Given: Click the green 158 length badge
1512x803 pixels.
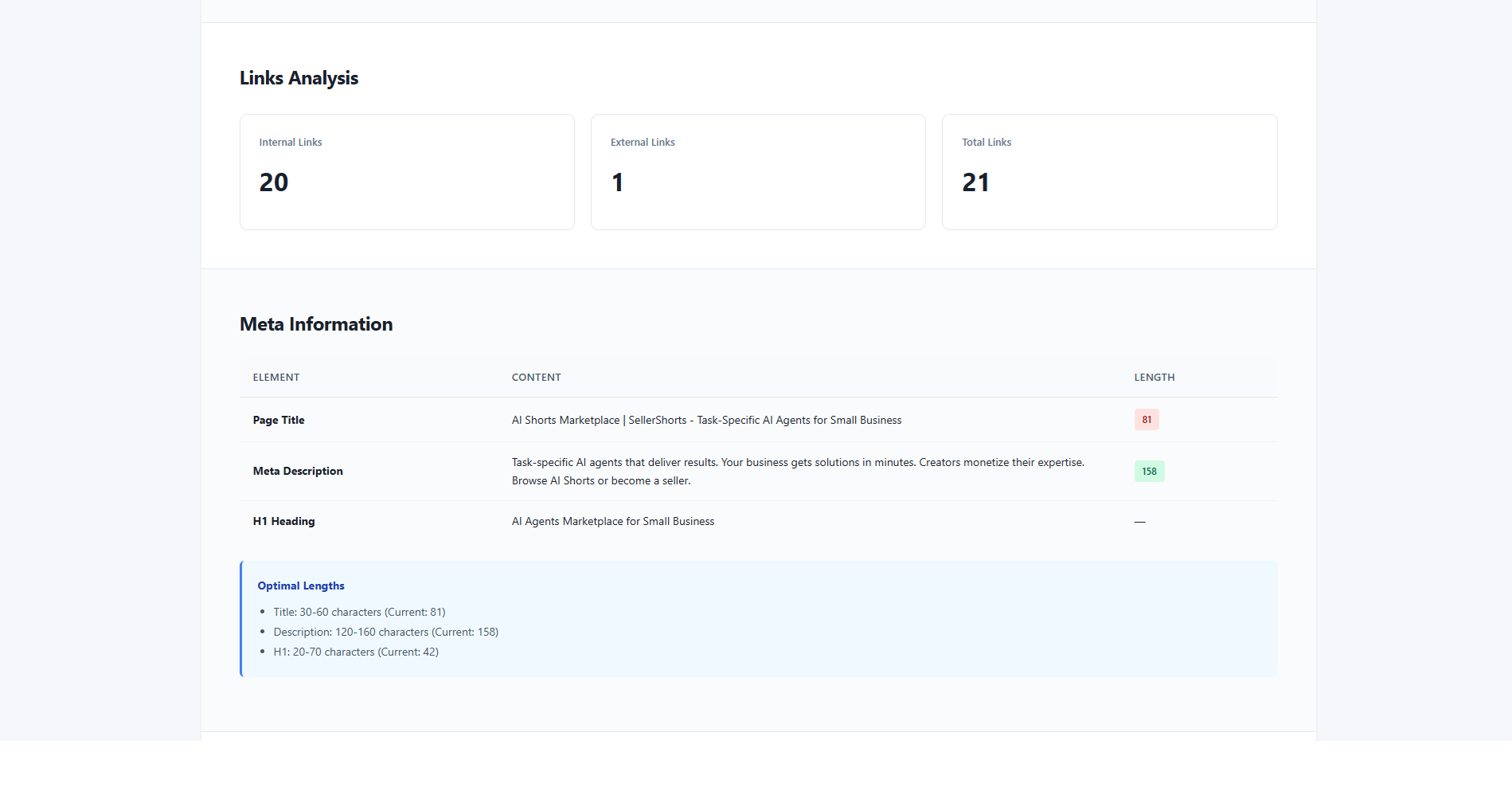Looking at the screenshot, I should pos(1149,472).
